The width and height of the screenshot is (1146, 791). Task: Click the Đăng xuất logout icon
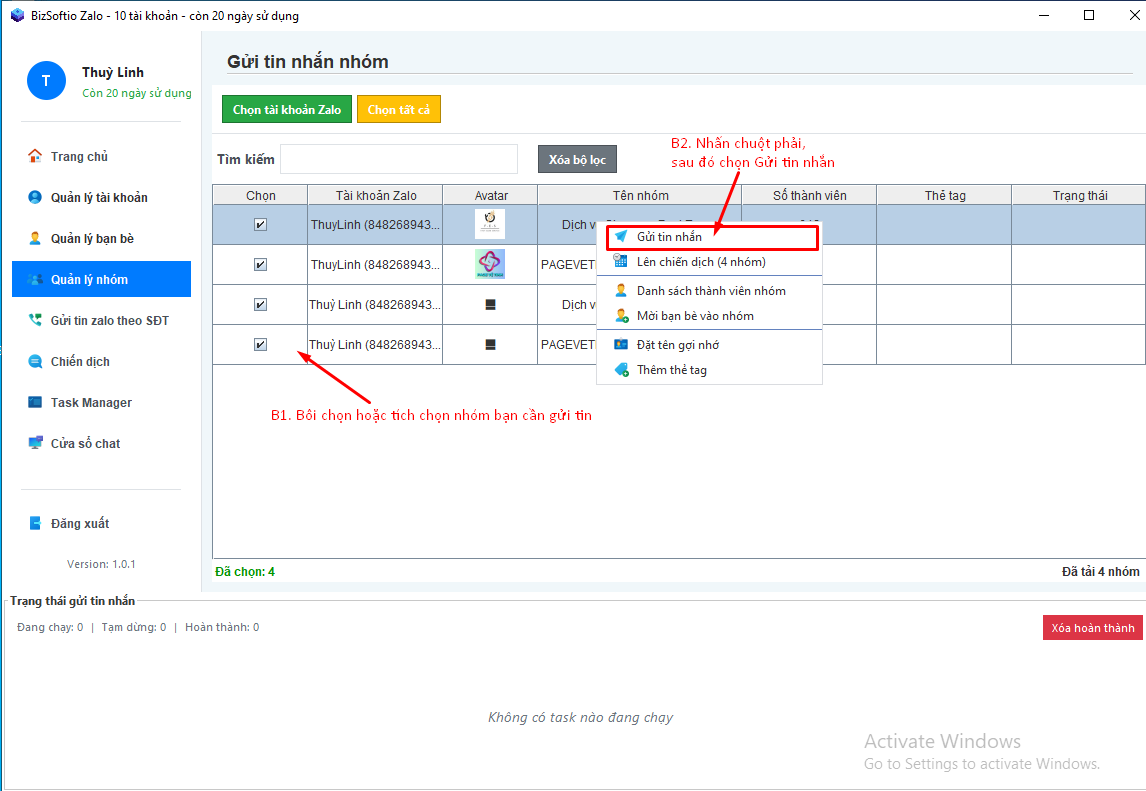35,523
